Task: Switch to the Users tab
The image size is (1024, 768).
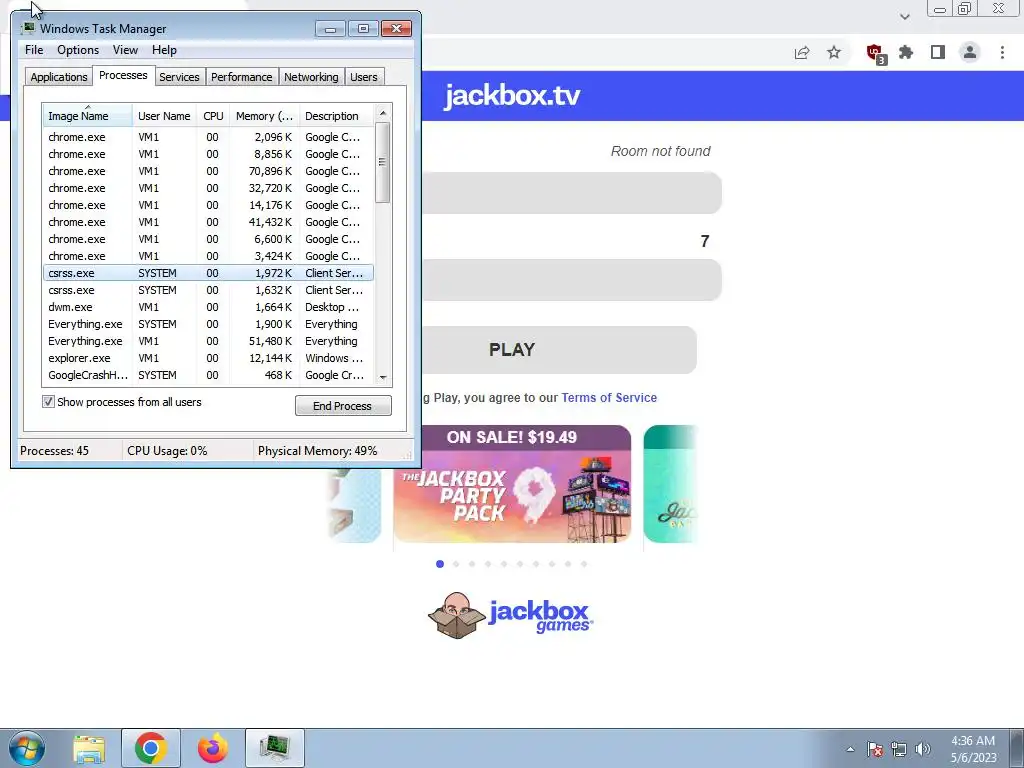Action: point(364,76)
